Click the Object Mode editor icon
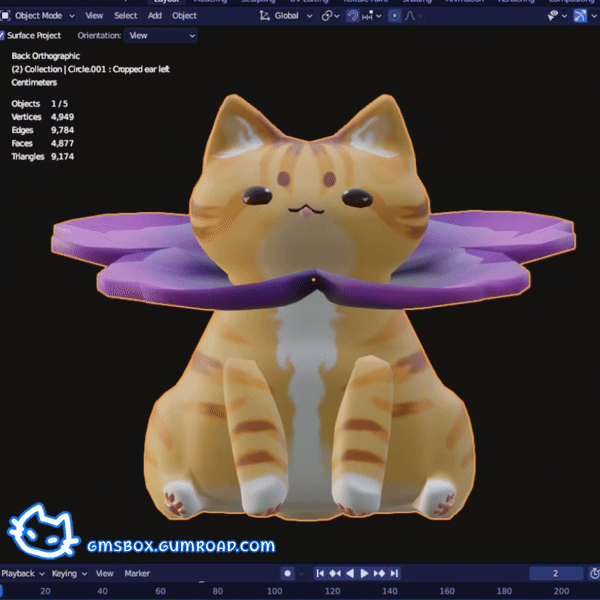The height and width of the screenshot is (600, 600). click(5, 16)
